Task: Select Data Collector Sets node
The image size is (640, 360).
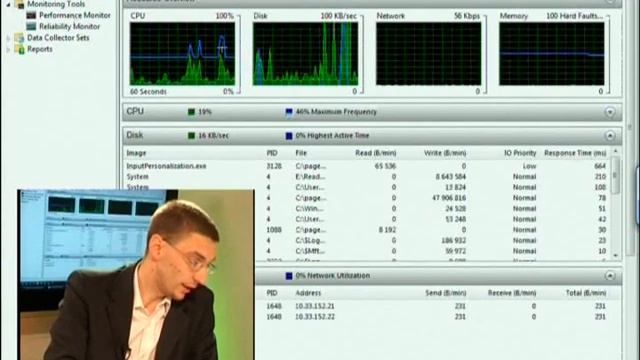Action: tap(58, 38)
